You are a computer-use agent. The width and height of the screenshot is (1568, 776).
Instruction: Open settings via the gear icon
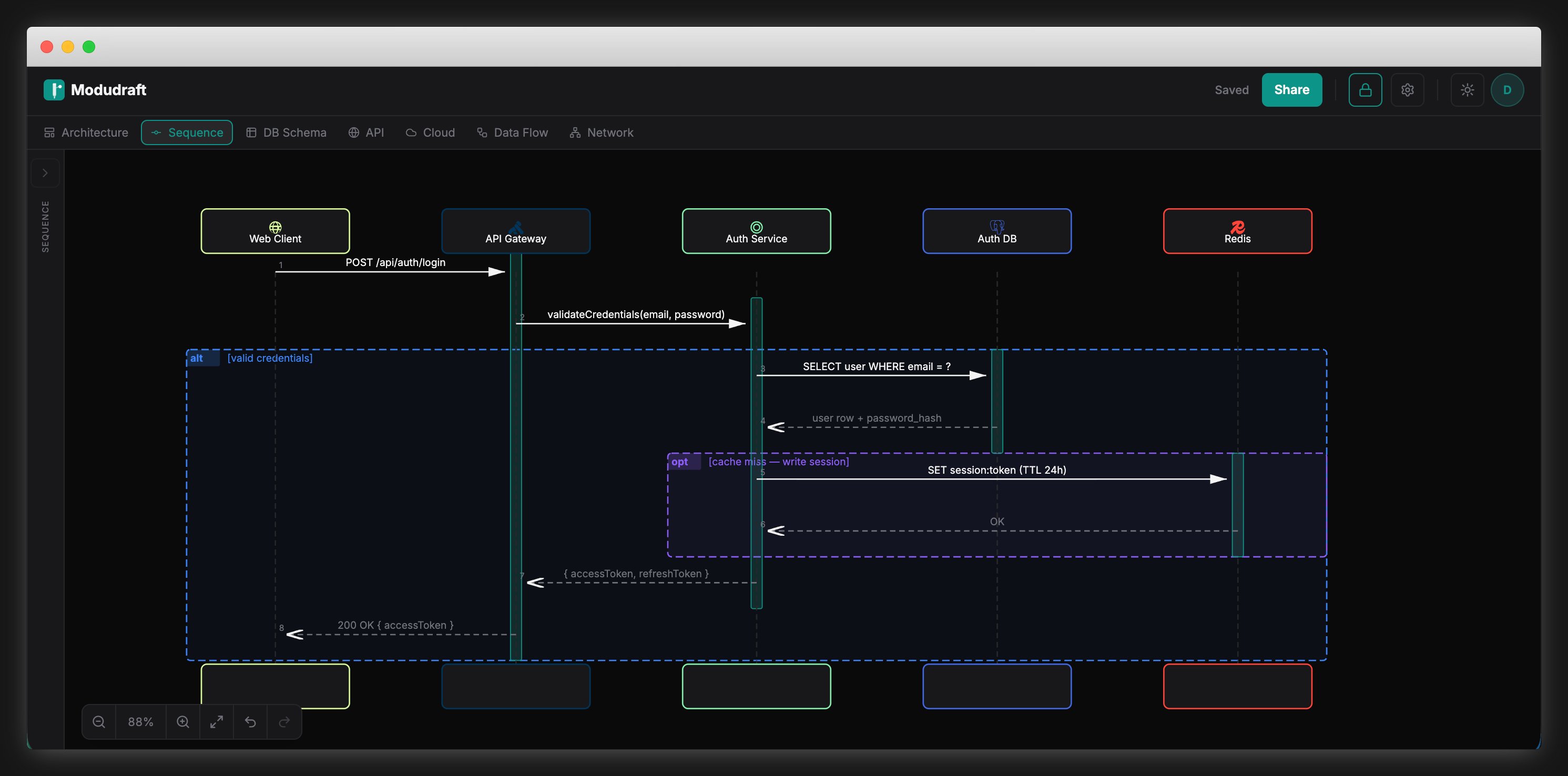pyautogui.click(x=1407, y=89)
